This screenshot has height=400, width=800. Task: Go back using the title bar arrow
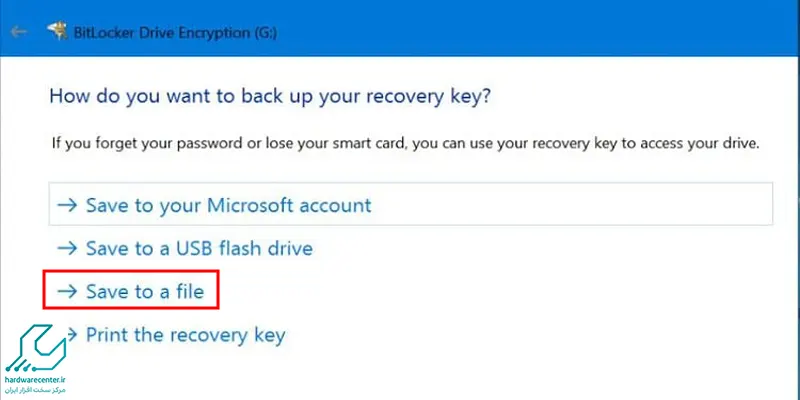click(18, 32)
